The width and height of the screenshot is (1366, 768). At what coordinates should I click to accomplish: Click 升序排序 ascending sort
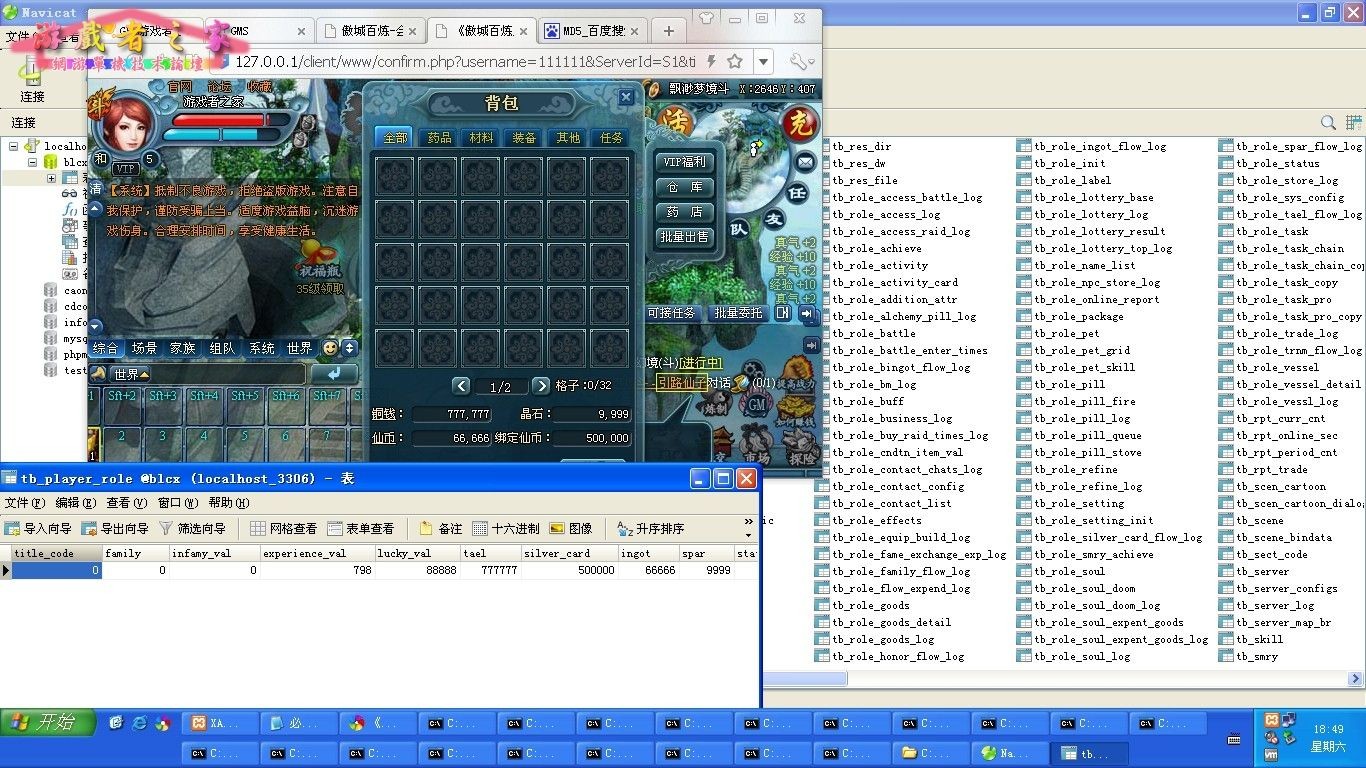651,528
